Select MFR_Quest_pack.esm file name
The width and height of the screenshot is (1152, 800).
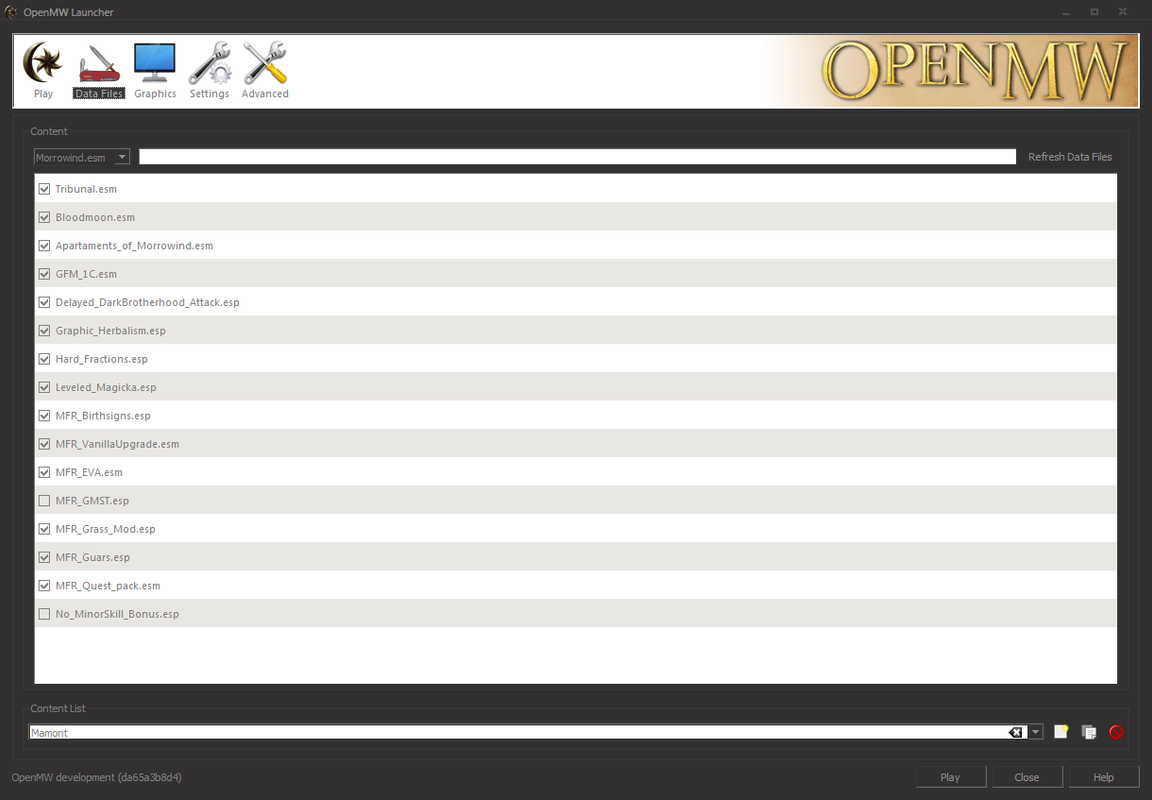tap(108, 585)
